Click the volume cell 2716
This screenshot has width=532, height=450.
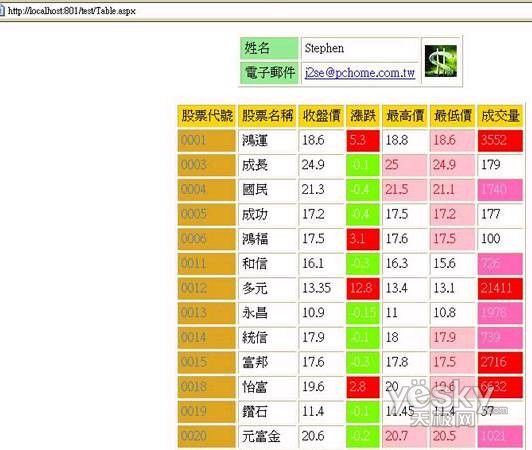pos(500,362)
